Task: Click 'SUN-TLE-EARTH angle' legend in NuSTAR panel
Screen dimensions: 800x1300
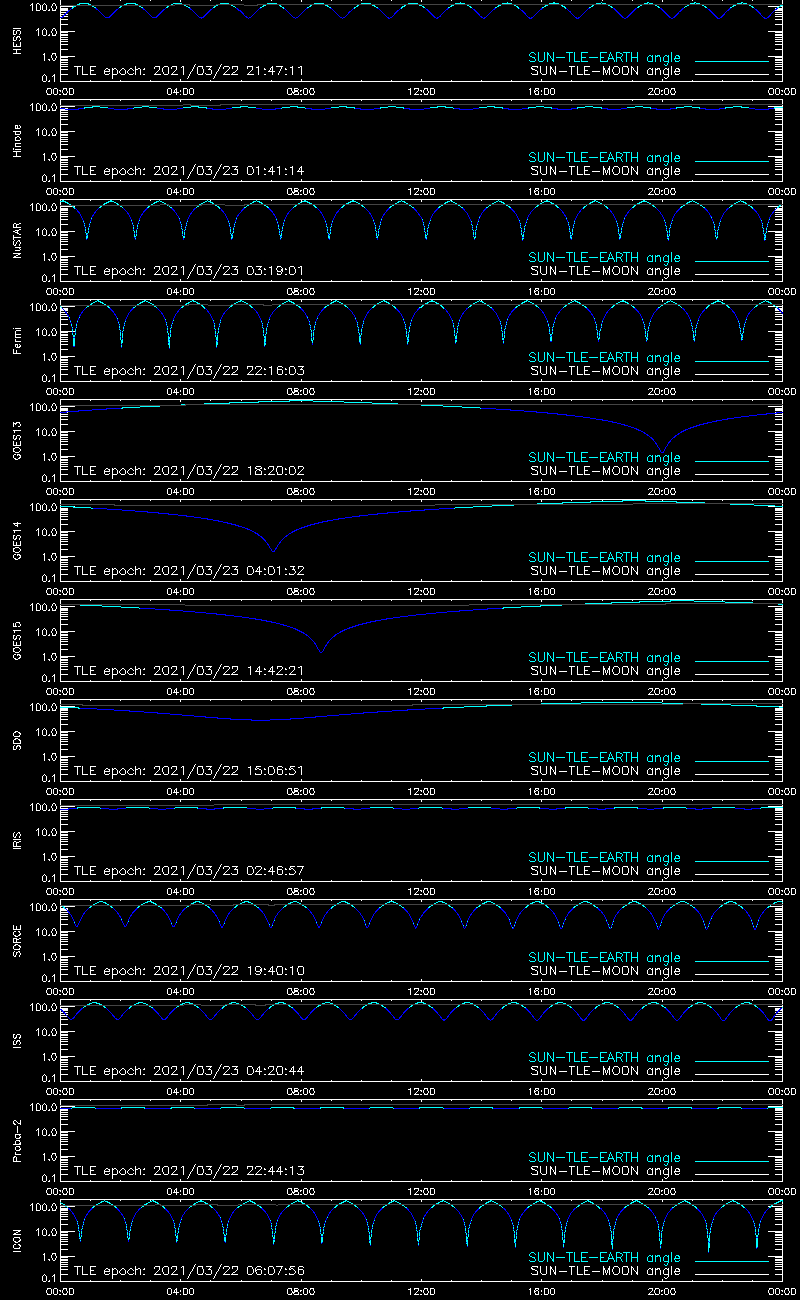Action: pos(604,258)
